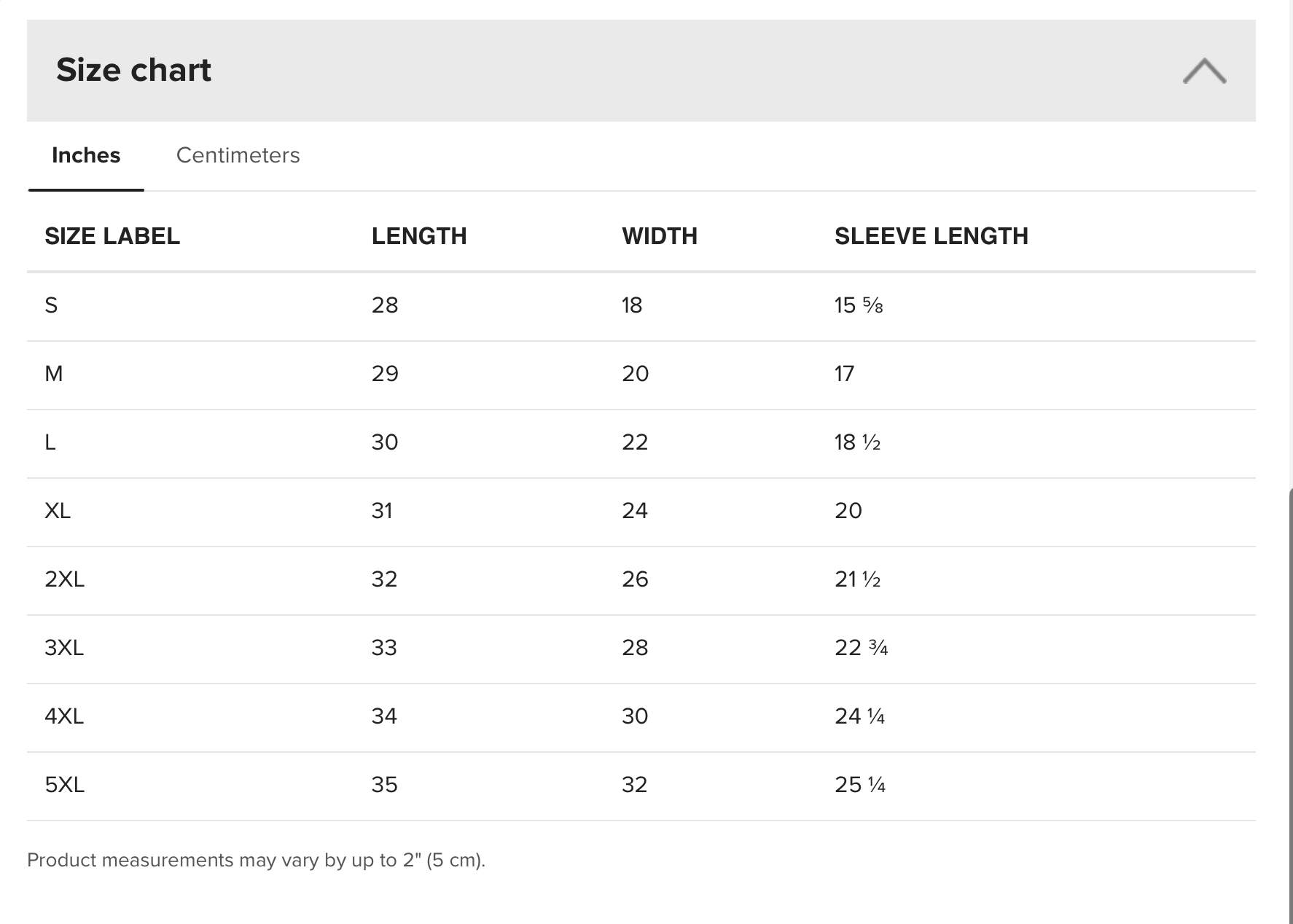This screenshot has height=924, width=1293.
Task: Click the product measurements disclaimer text
Action: tap(256, 861)
